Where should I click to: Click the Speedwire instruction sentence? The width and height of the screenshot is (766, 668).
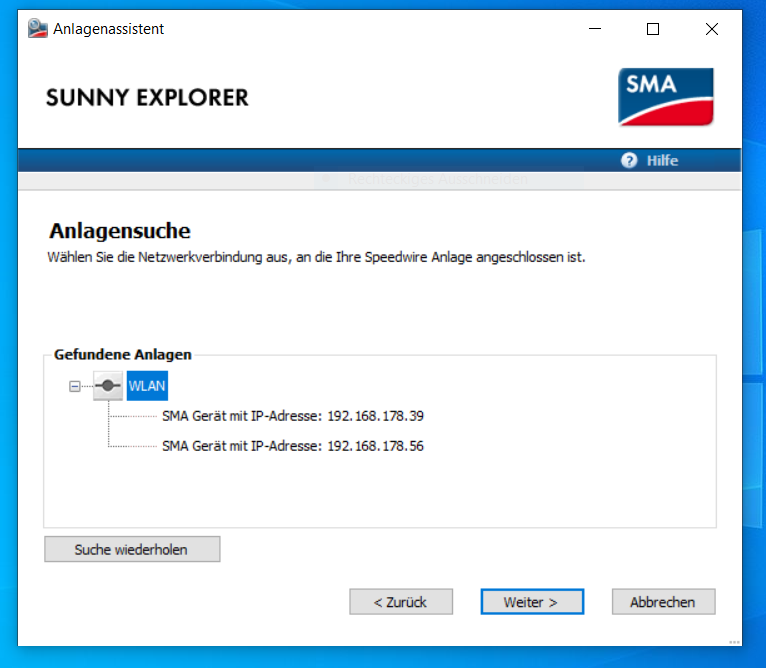coord(316,257)
